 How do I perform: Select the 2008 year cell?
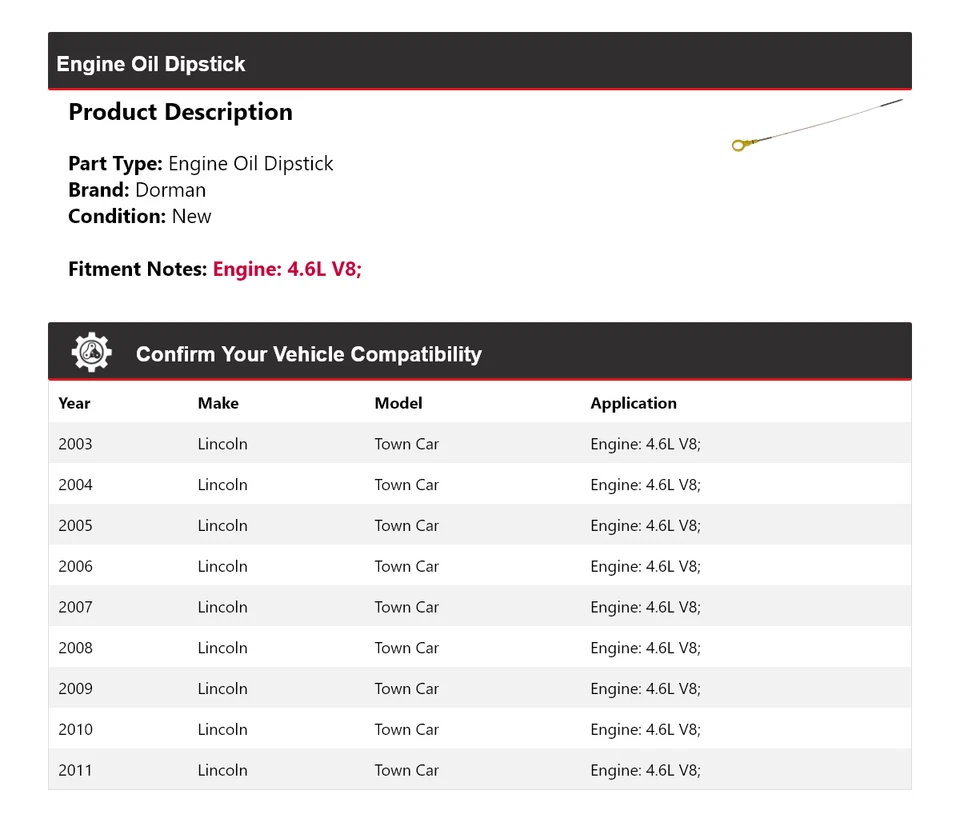[x=75, y=648]
